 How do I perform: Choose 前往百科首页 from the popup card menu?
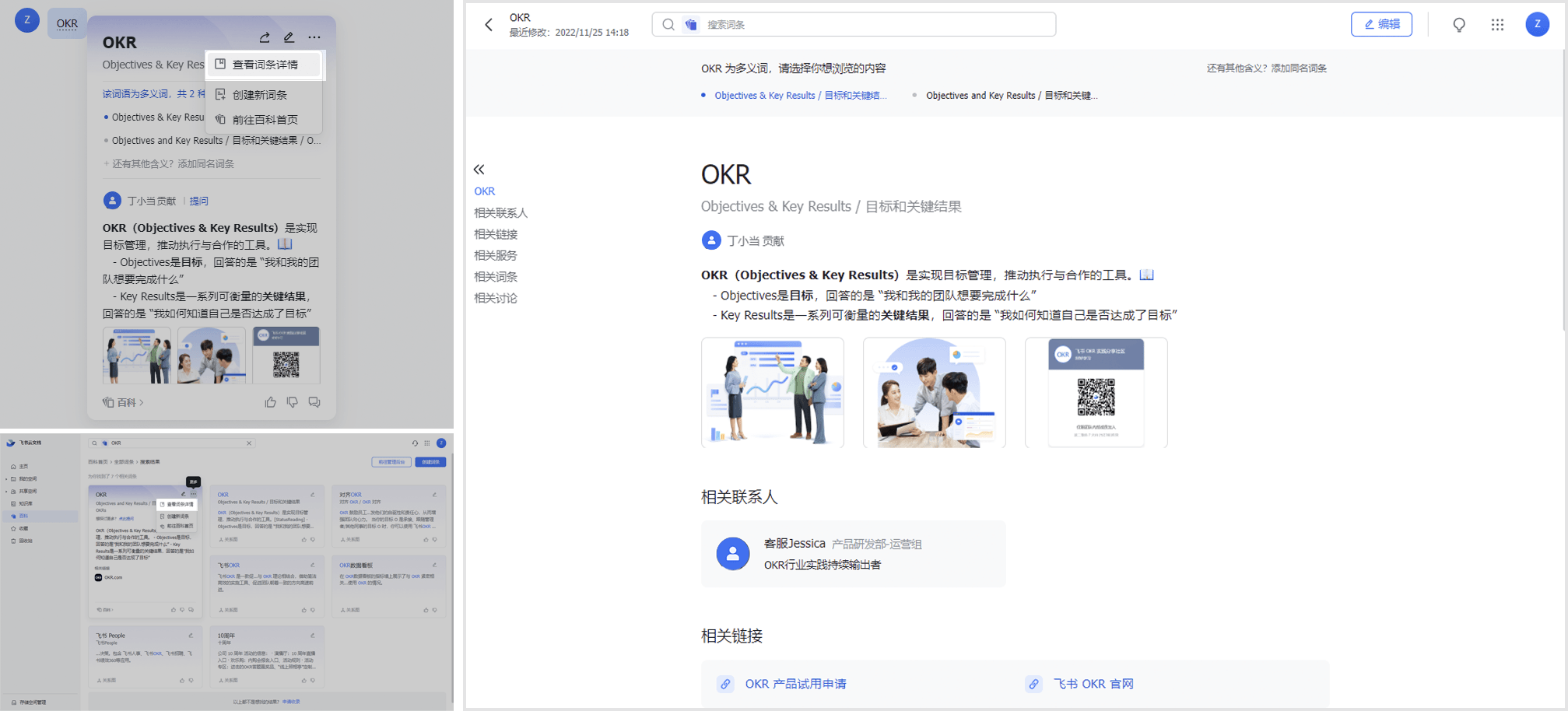(x=265, y=120)
